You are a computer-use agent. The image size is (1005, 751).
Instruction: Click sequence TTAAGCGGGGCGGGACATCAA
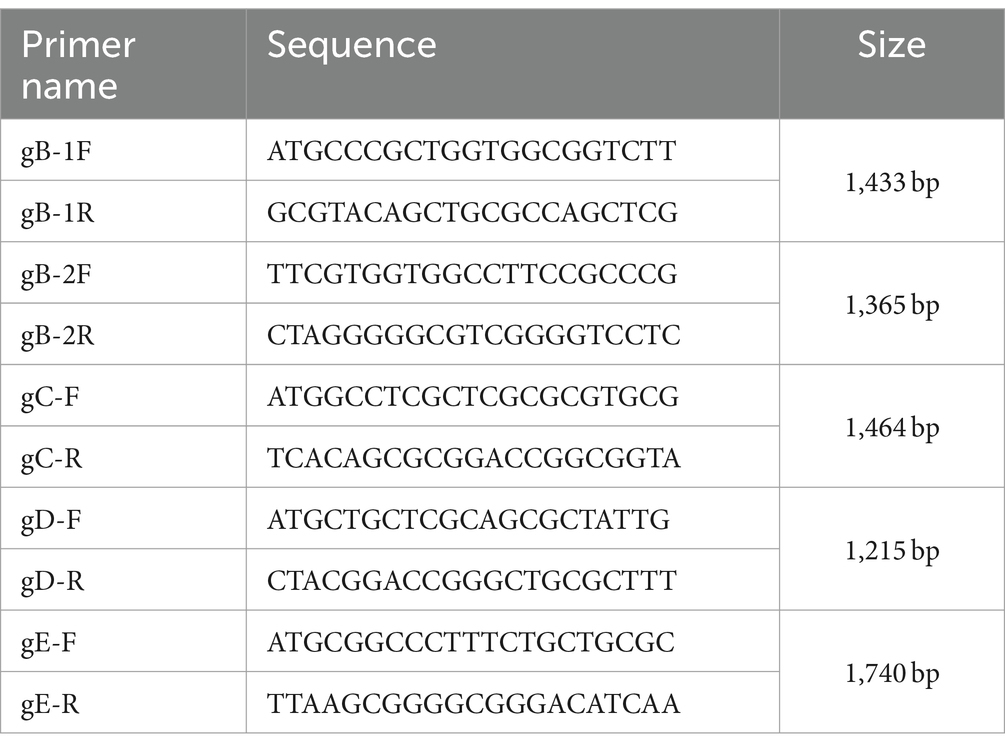(474, 704)
